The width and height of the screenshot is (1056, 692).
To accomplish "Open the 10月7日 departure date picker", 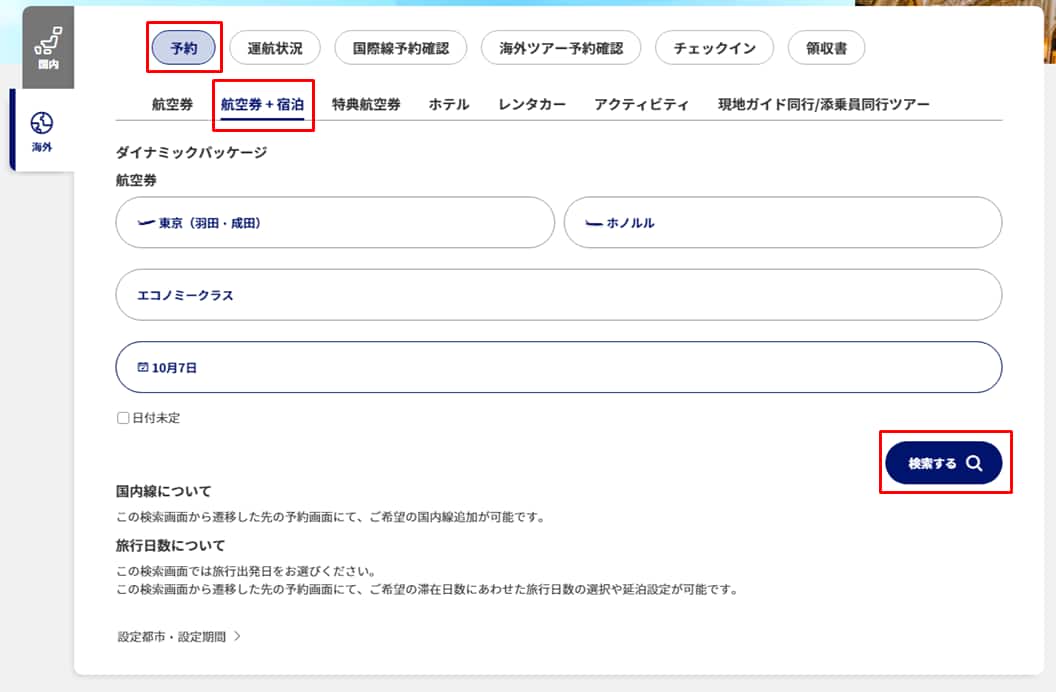I will pos(558,367).
